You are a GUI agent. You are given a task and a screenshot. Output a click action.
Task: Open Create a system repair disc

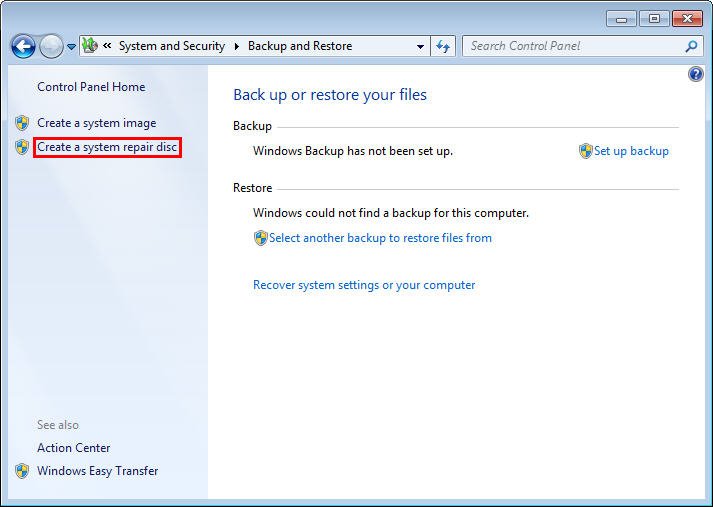pyautogui.click(x=107, y=147)
